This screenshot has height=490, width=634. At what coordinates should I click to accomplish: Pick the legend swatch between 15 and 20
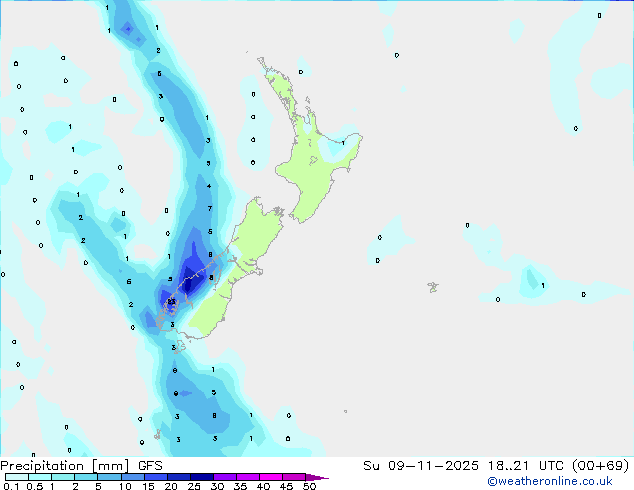[x=156, y=477]
